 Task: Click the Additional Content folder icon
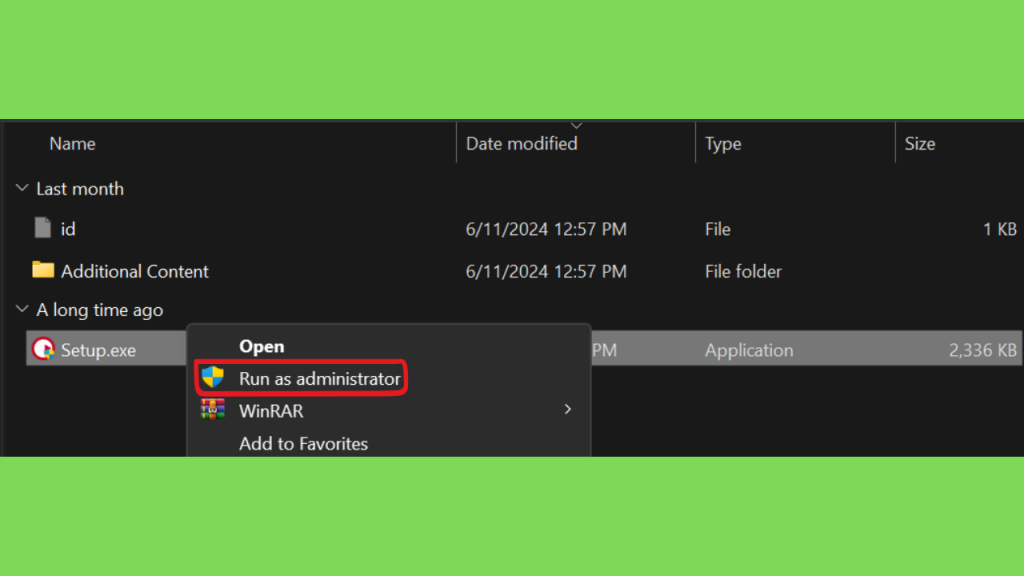tap(43, 269)
